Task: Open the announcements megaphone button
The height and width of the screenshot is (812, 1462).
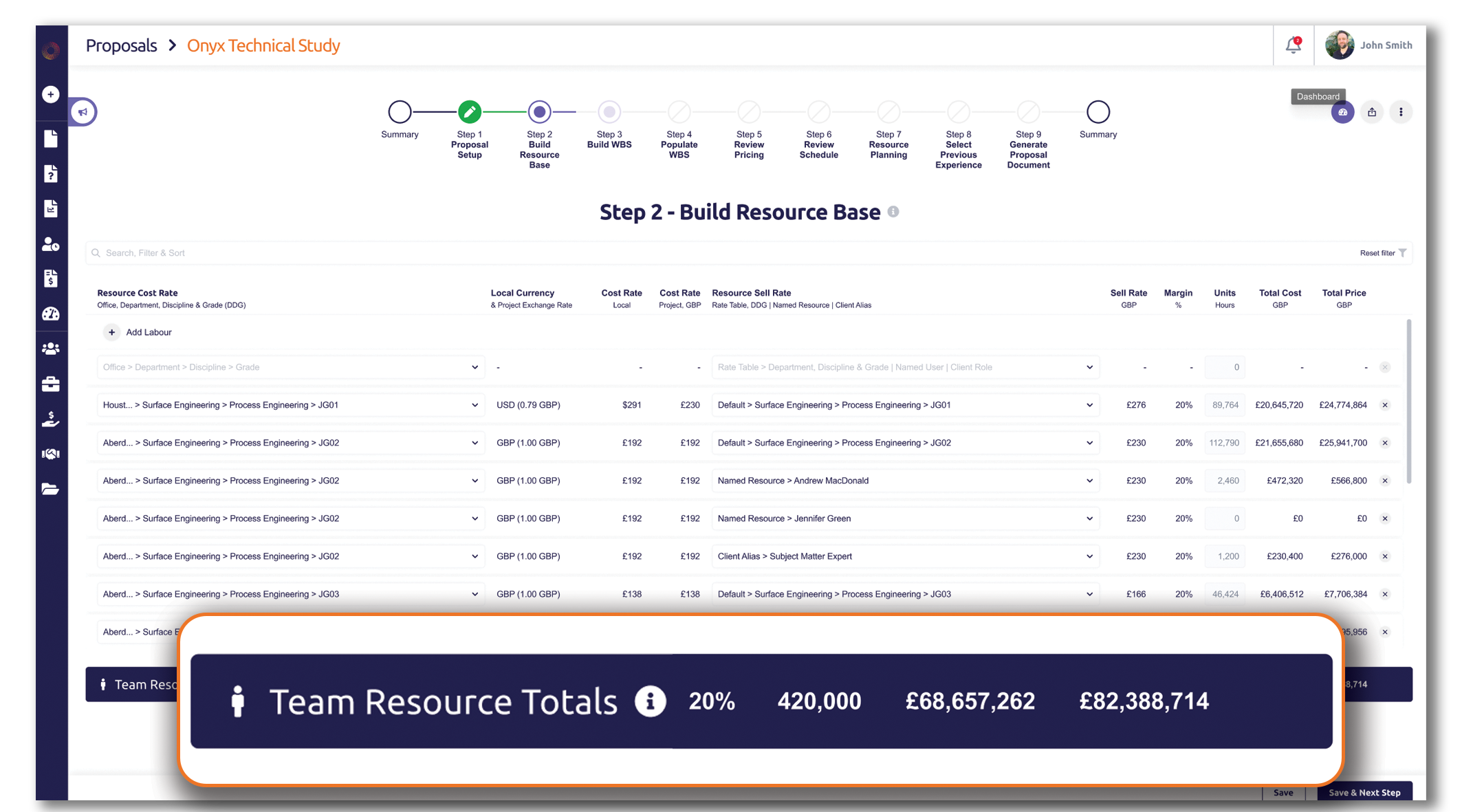Action: coord(83,112)
